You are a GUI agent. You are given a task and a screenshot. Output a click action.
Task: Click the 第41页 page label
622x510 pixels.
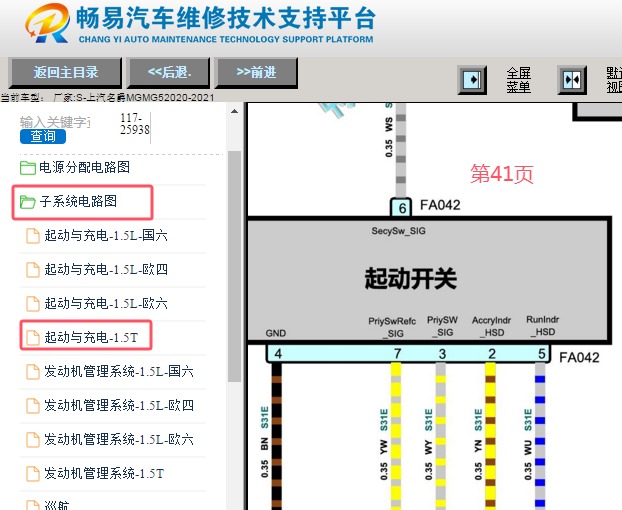[x=502, y=174]
